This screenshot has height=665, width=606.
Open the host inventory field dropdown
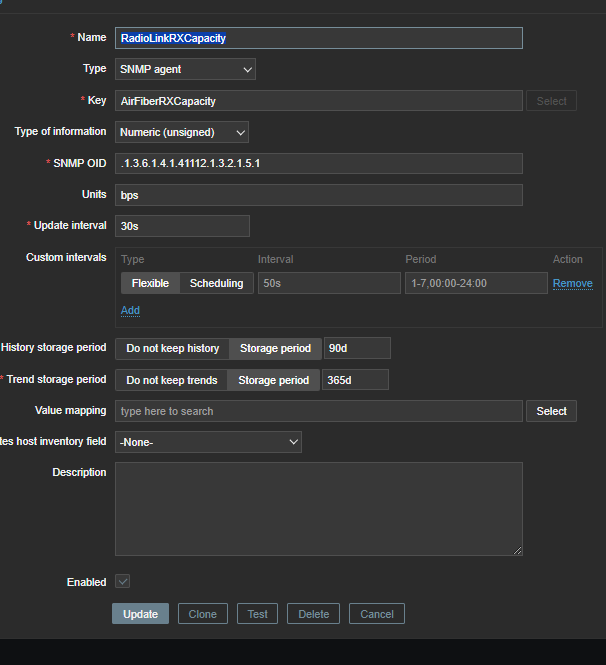tap(208, 441)
